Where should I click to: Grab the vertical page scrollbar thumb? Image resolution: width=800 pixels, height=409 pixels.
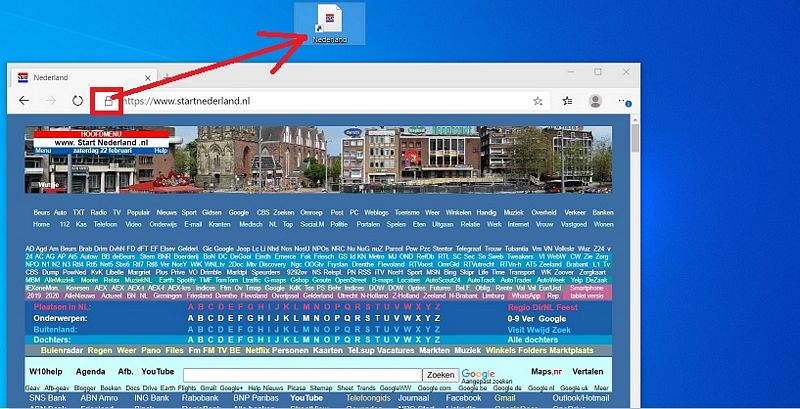[x=635, y=138]
